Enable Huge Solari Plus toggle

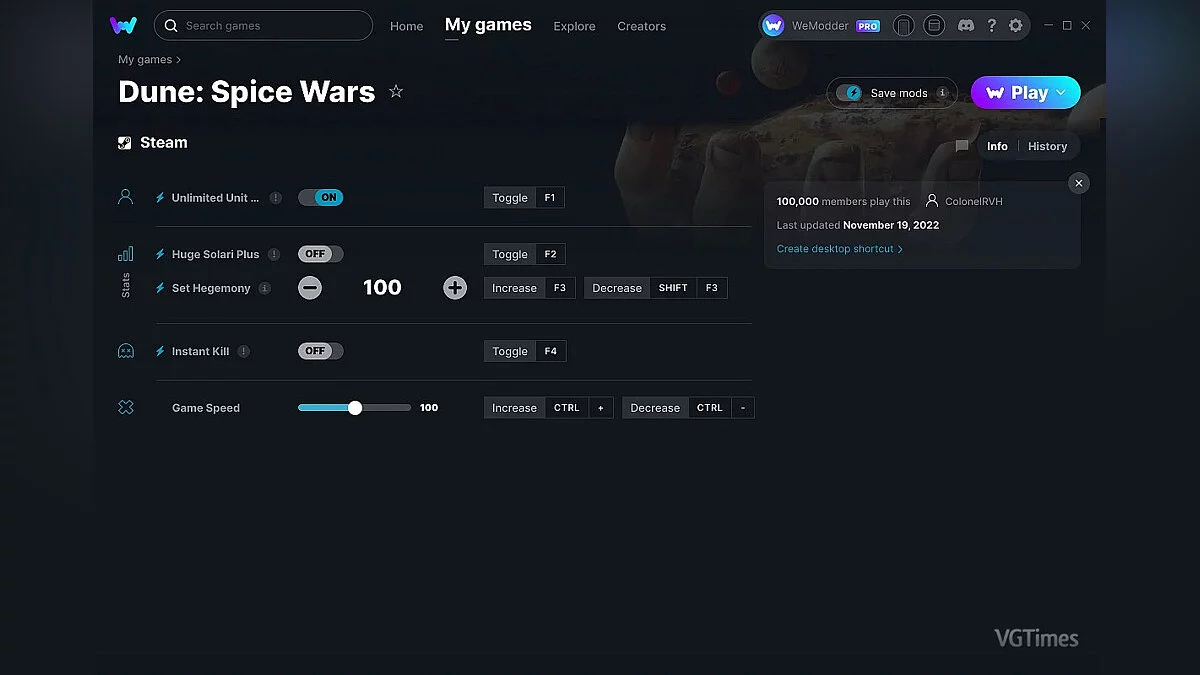click(x=321, y=254)
